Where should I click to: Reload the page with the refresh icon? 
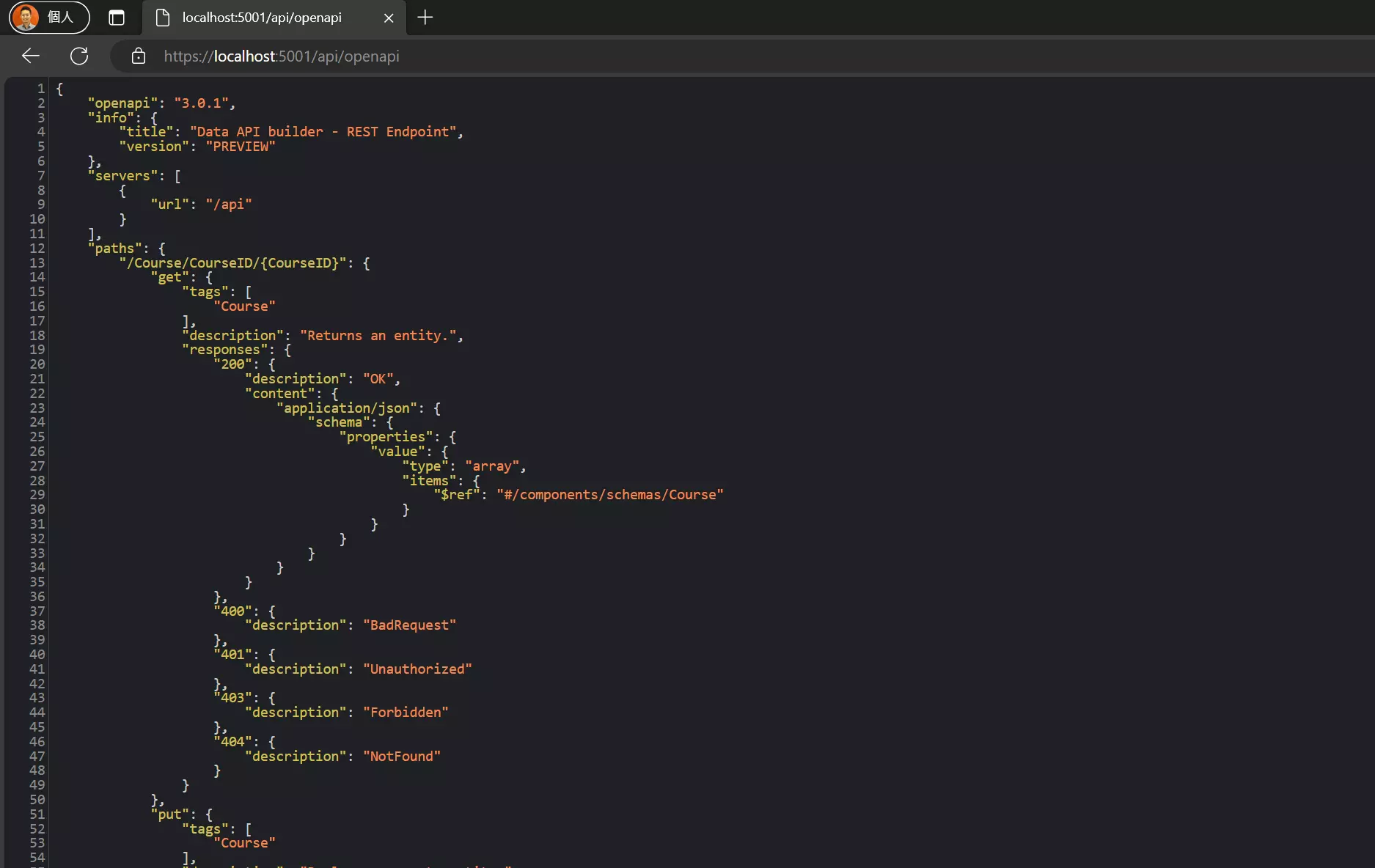click(79, 56)
